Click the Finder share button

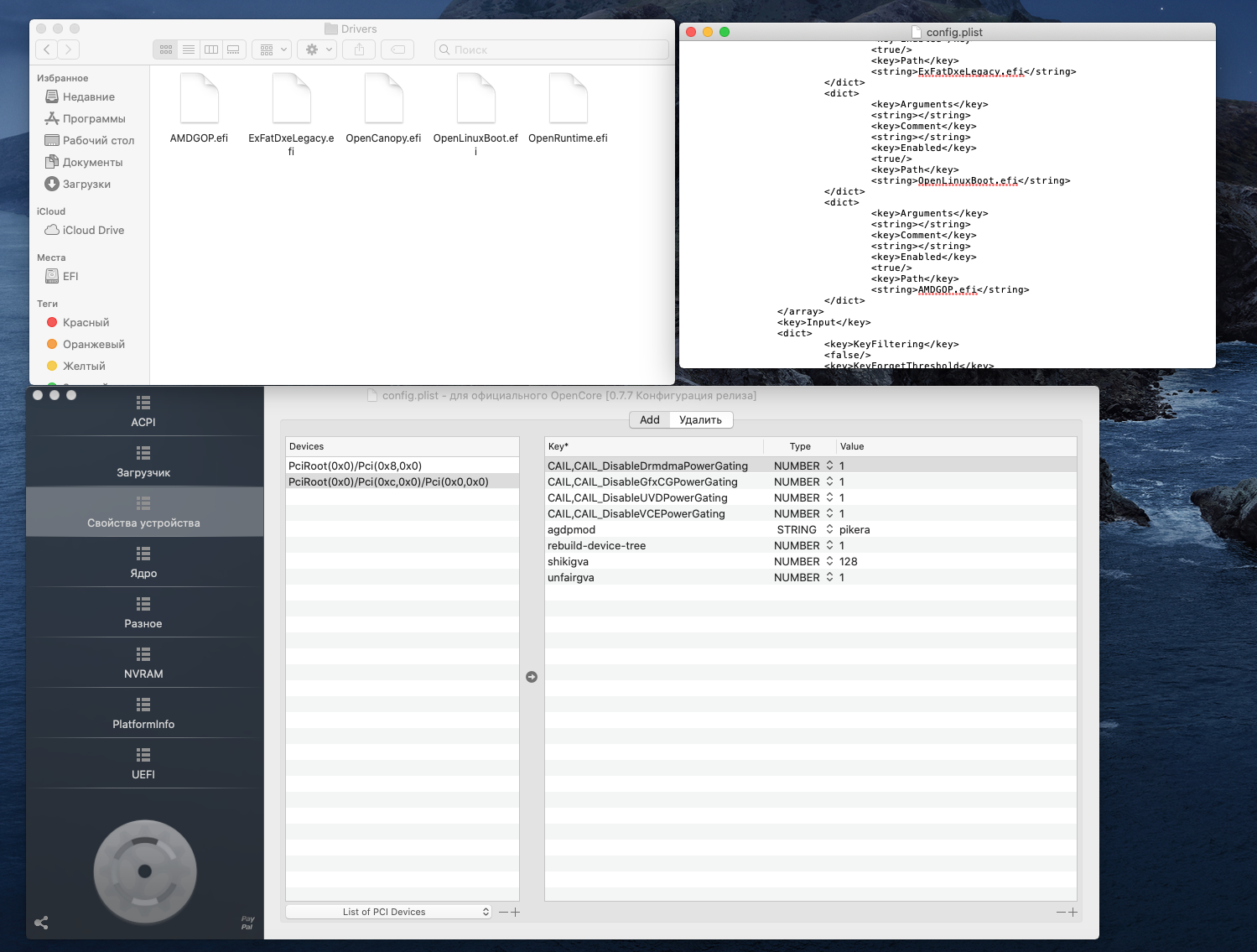coord(359,49)
